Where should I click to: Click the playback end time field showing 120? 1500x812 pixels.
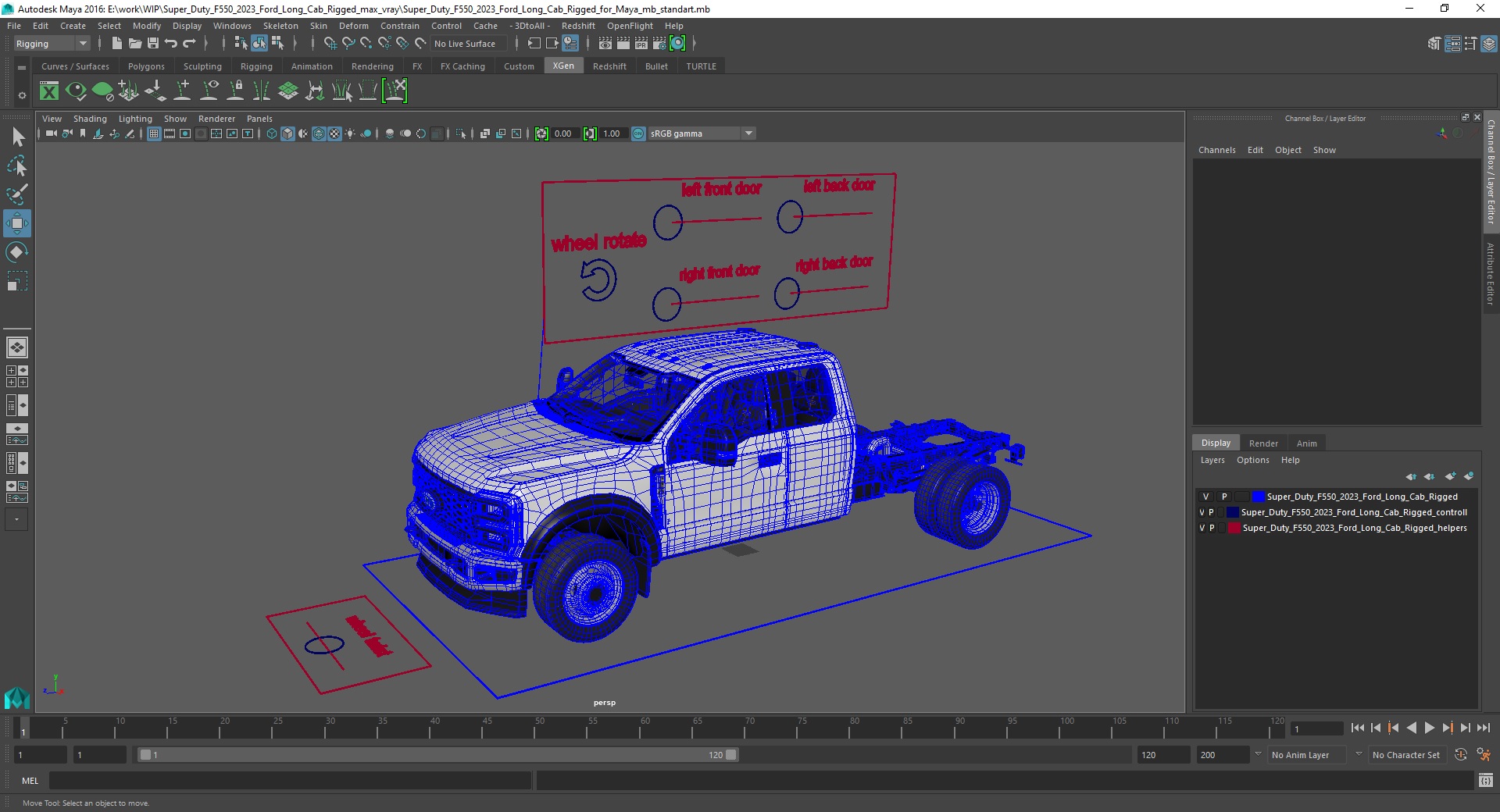click(x=1162, y=755)
